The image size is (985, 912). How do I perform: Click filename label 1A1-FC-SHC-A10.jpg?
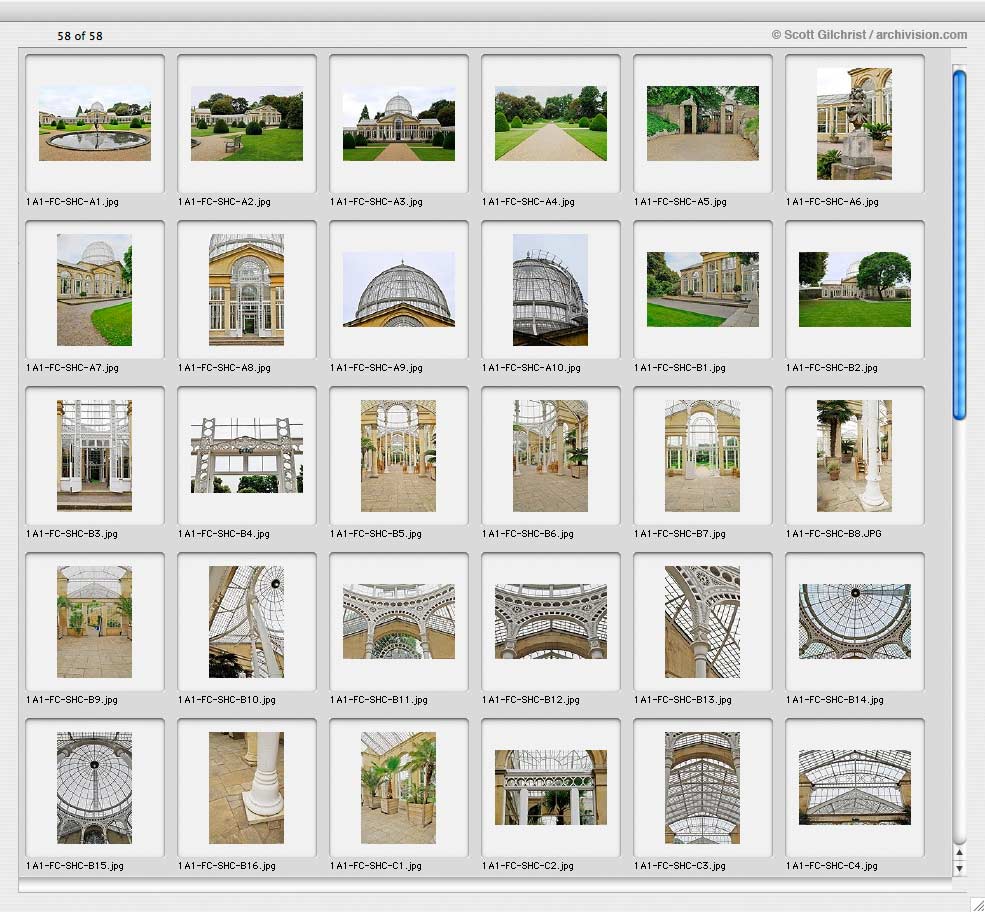pos(531,367)
